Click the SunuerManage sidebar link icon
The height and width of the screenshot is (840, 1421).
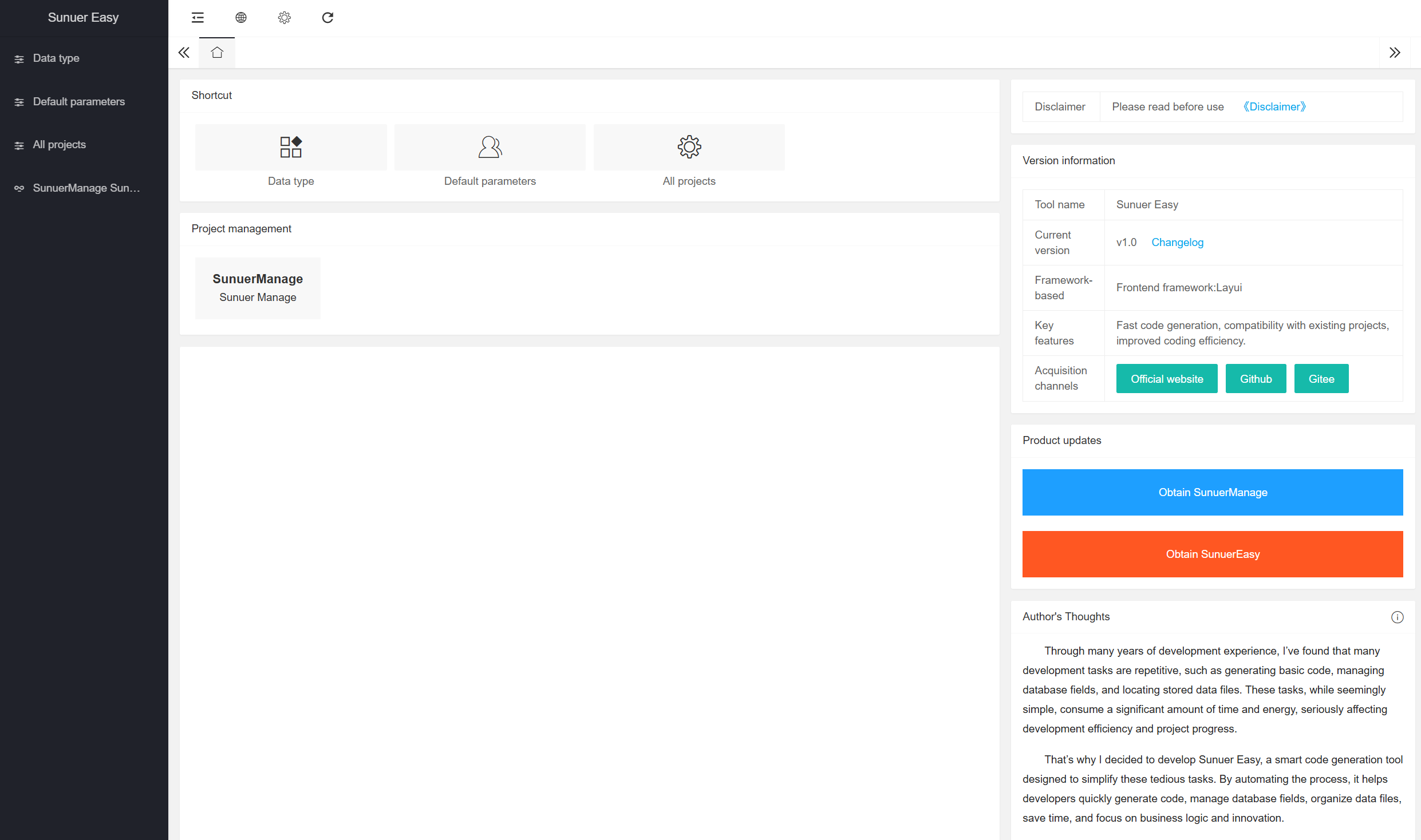point(19,188)
